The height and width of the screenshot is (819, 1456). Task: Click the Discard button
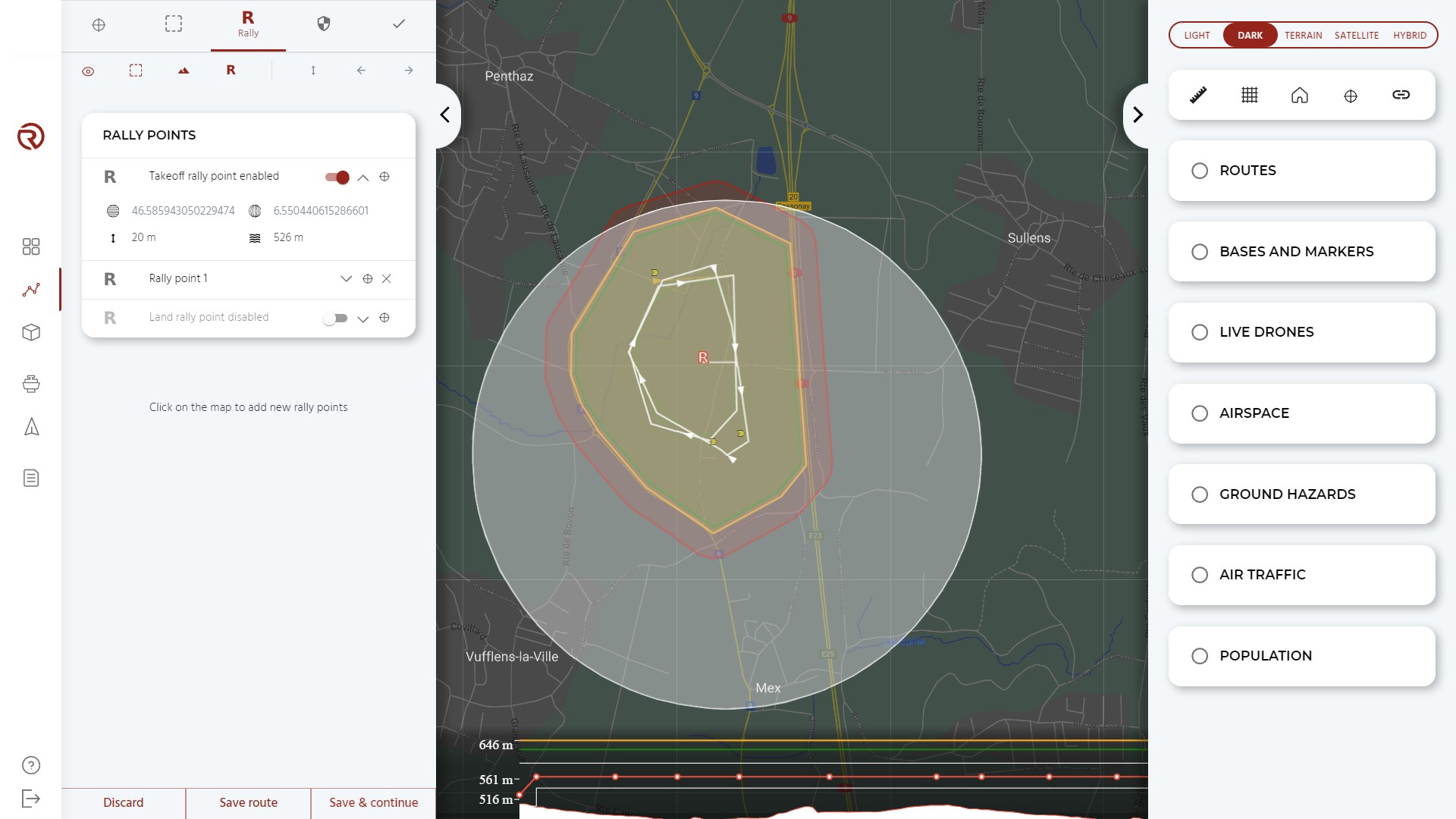(x=124, y=803)
